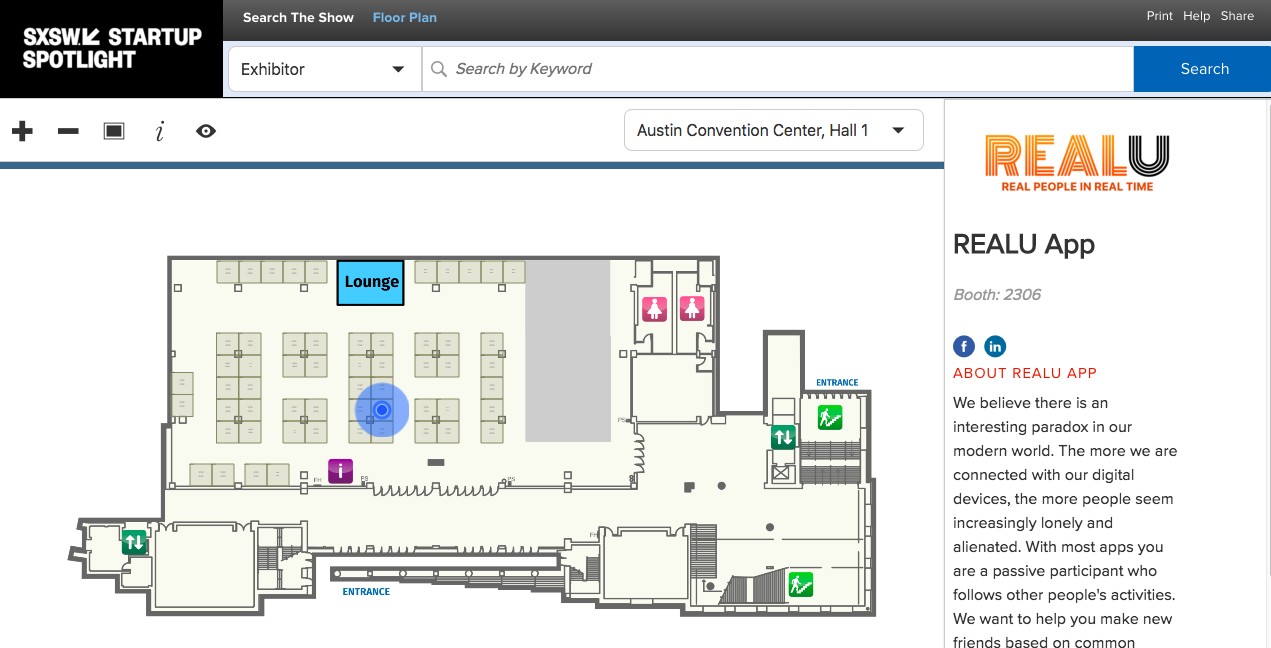Click the elevator icon near top-right entrance
The image size is (1271, 648).
pyautogui.click(x=783, y=437)
